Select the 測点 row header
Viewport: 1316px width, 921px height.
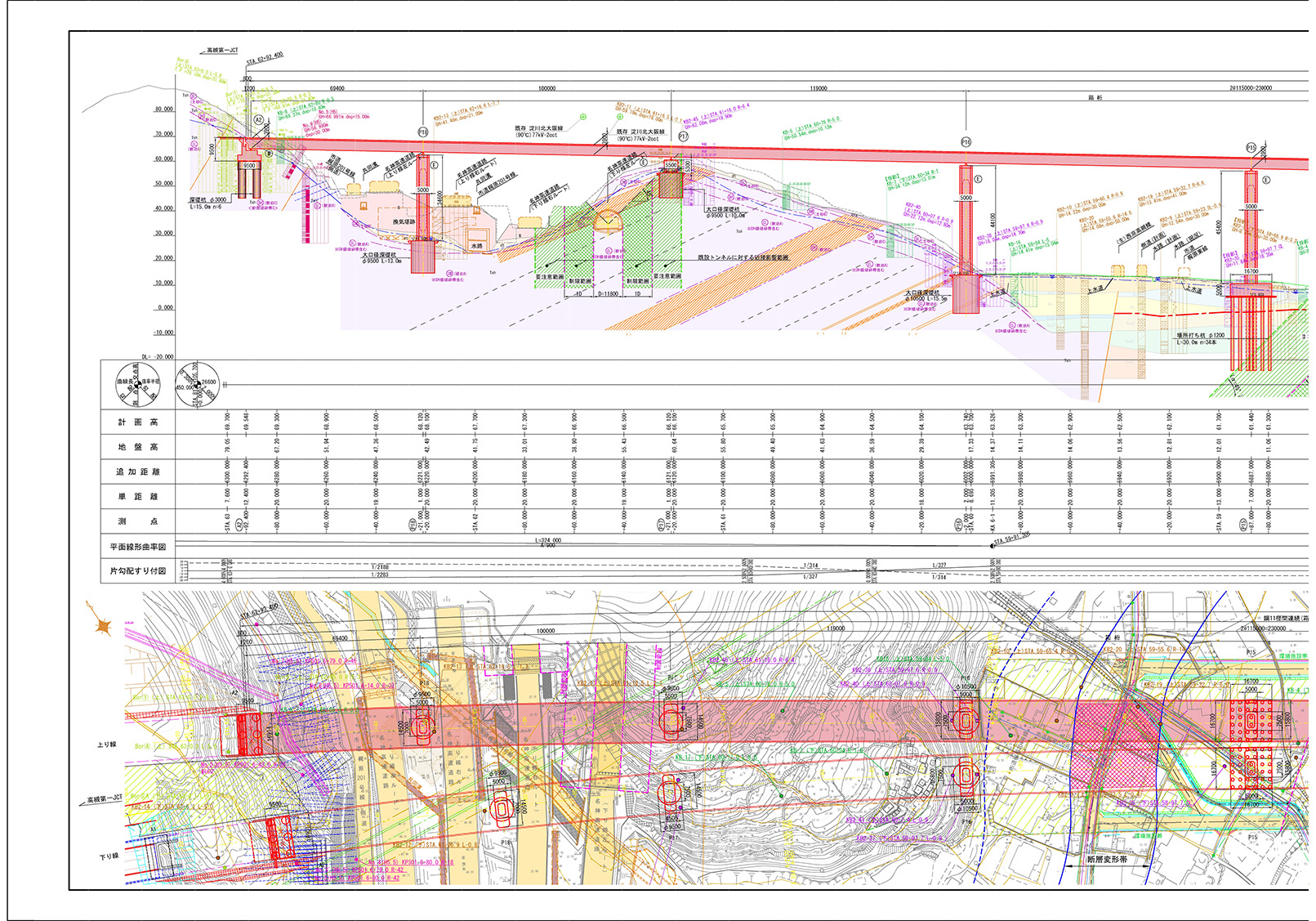(138, 521)
